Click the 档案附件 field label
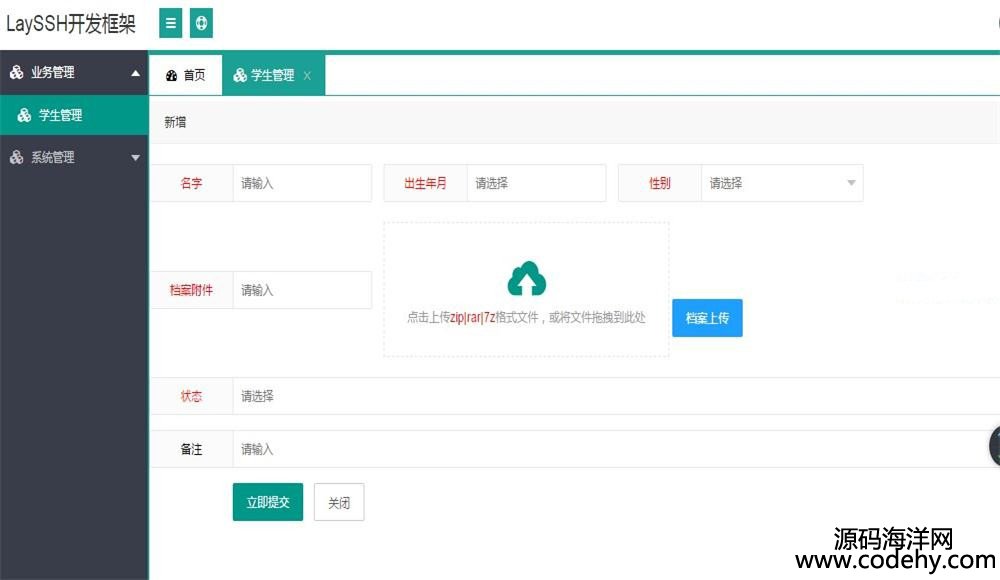Screen dimensions: 1000x580 tap(191, 290)
